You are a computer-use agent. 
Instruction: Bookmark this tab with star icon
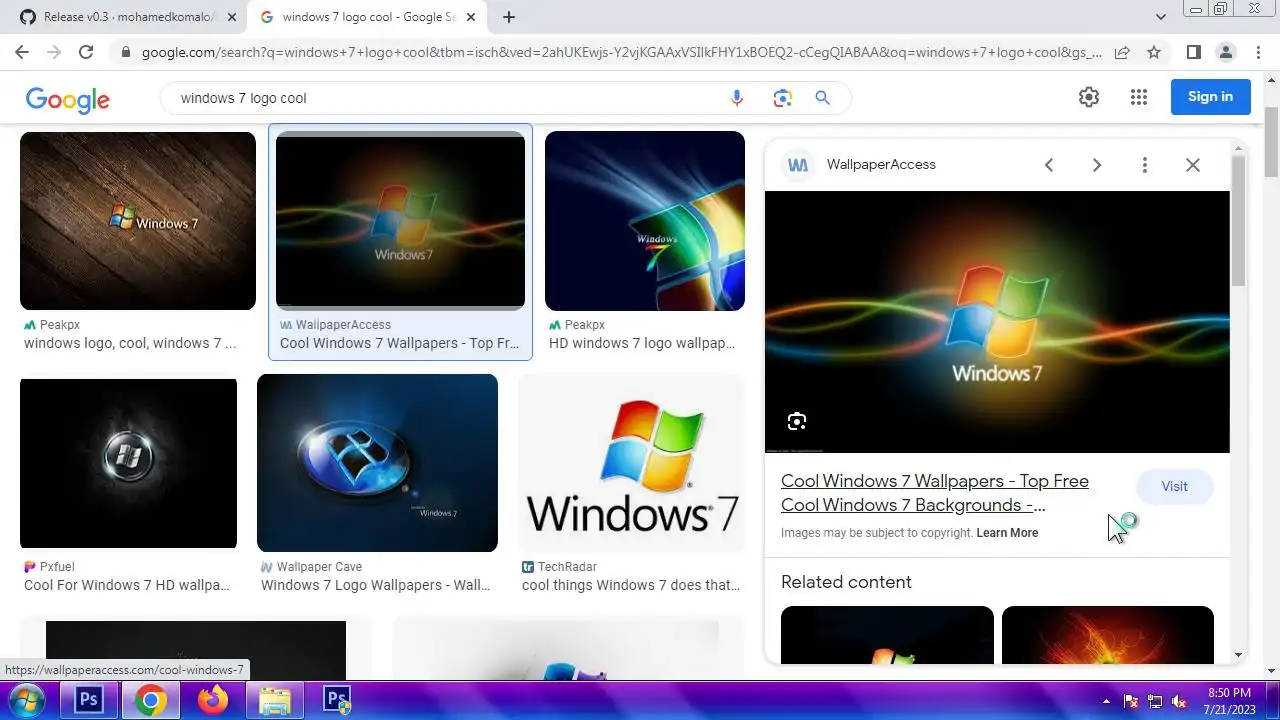click(1154, 52)
